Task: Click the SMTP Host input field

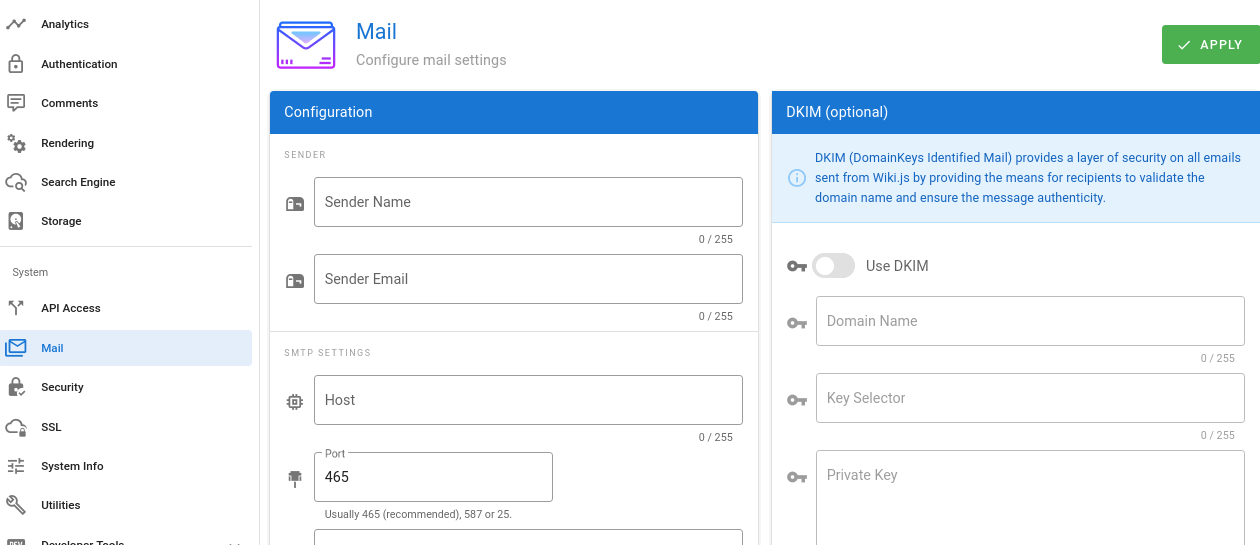Action: pyautogui.click(x=528, y=400)
